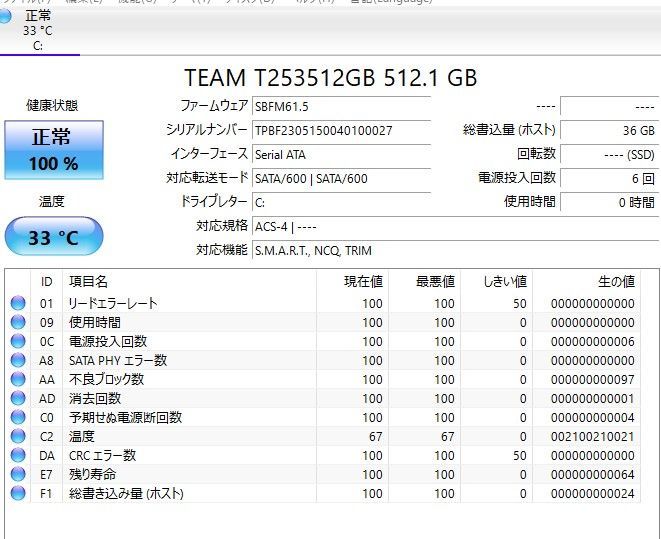The width and height of the screenshot is (661, 539).
Task: Click the drive letter field C:
Action: click(341, 203)
